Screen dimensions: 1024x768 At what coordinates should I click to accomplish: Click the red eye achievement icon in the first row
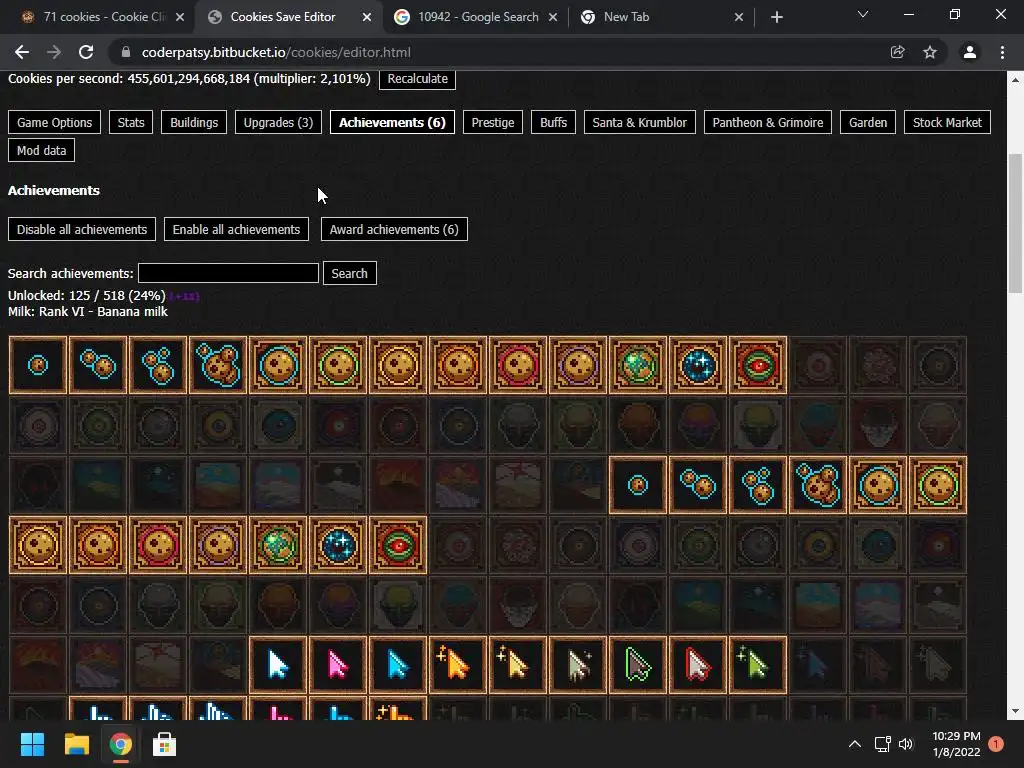point(758,365)
